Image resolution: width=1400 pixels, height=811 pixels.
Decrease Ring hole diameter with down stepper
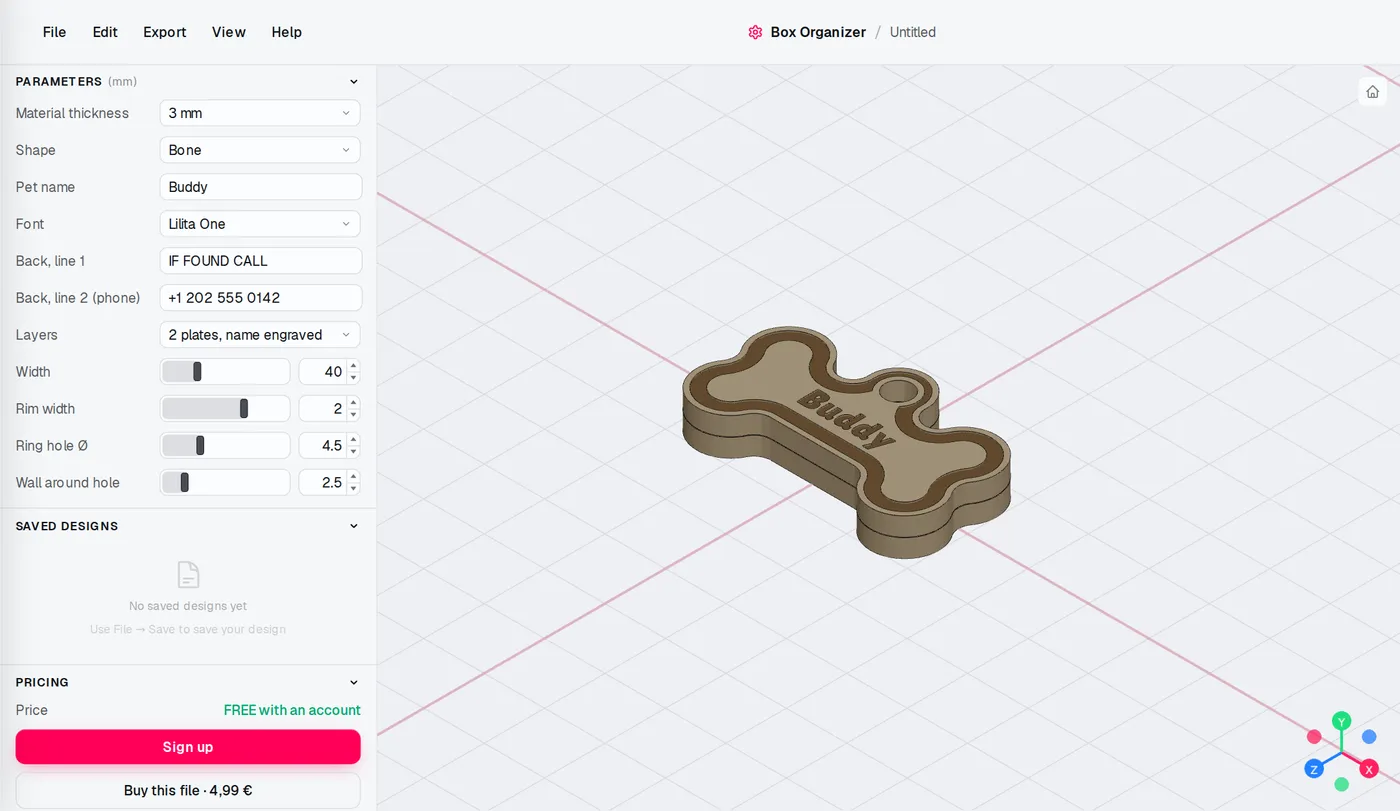tap(353, 452)
